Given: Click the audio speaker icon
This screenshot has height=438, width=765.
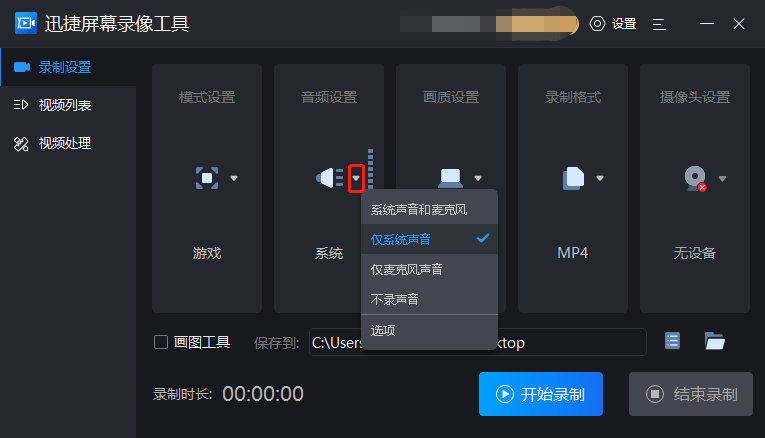Looking at the screenshot, I should pyautogui.click(x=329, y=178).
